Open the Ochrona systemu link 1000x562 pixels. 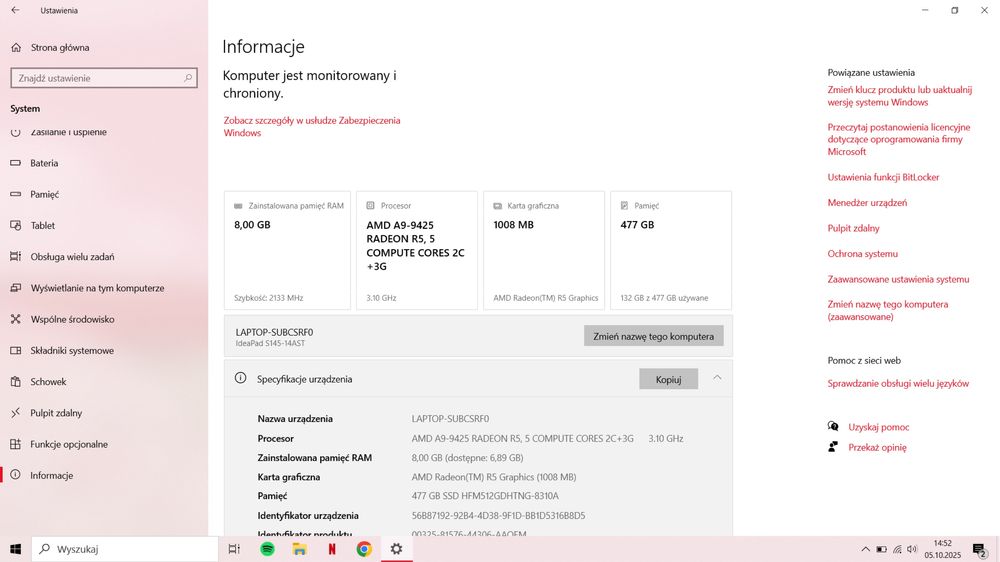coord(862,254)
